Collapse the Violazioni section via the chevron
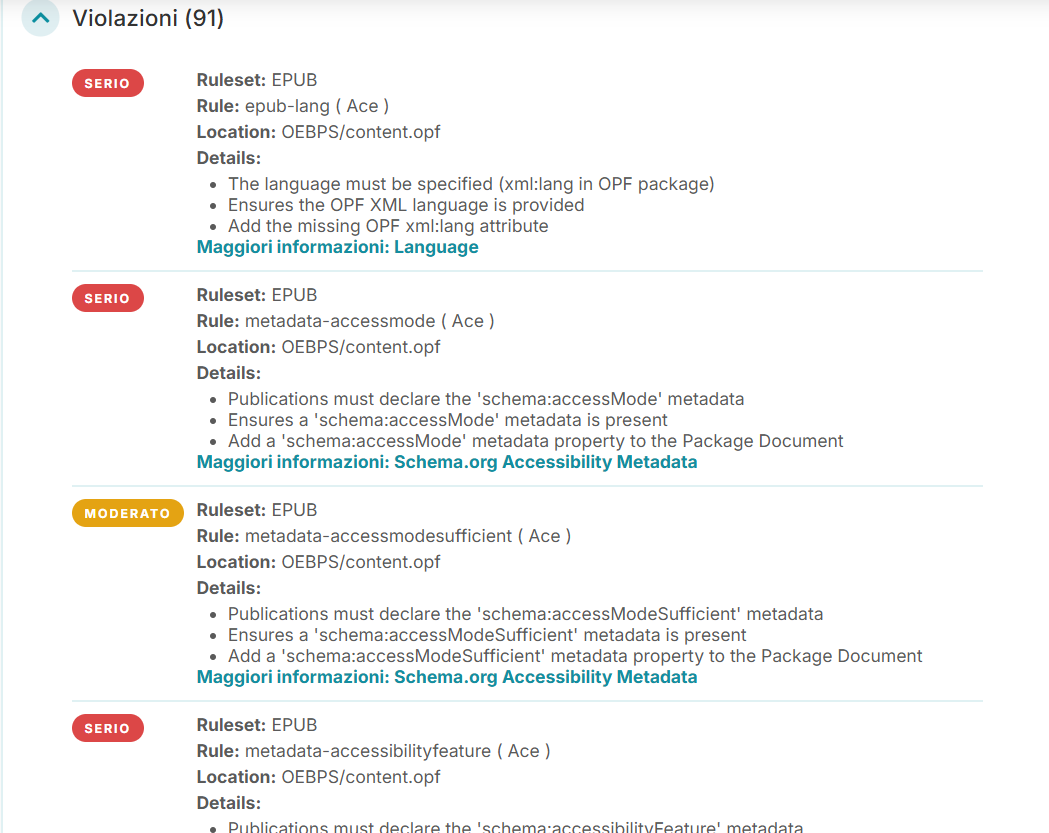 tap(40, 18)
